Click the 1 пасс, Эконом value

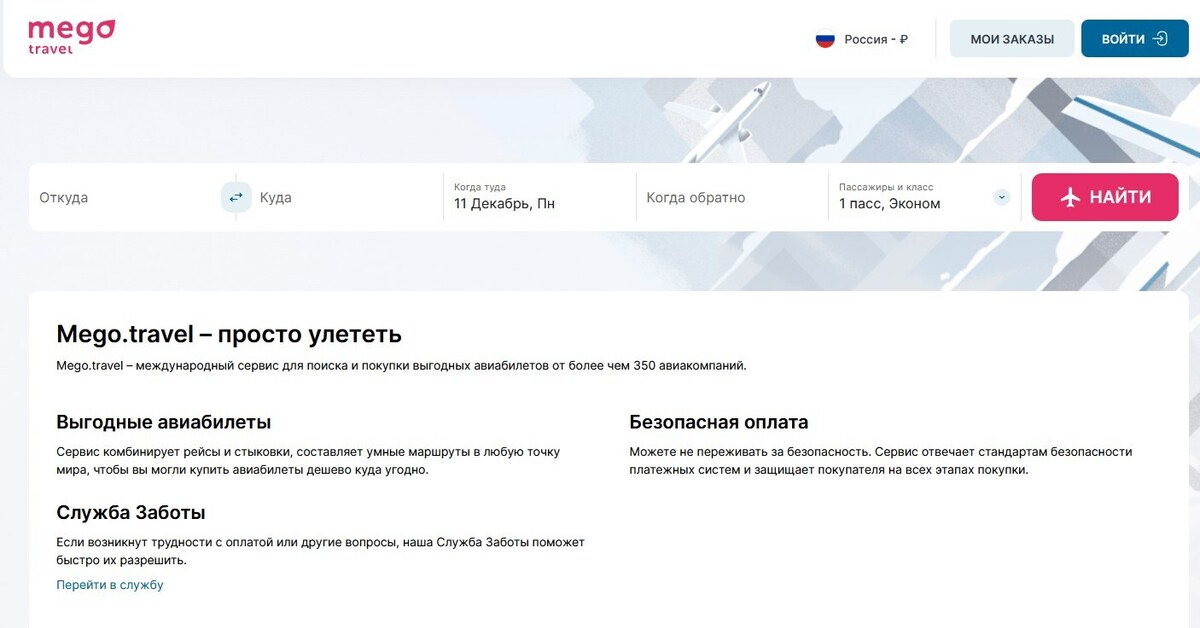point(889,204)
